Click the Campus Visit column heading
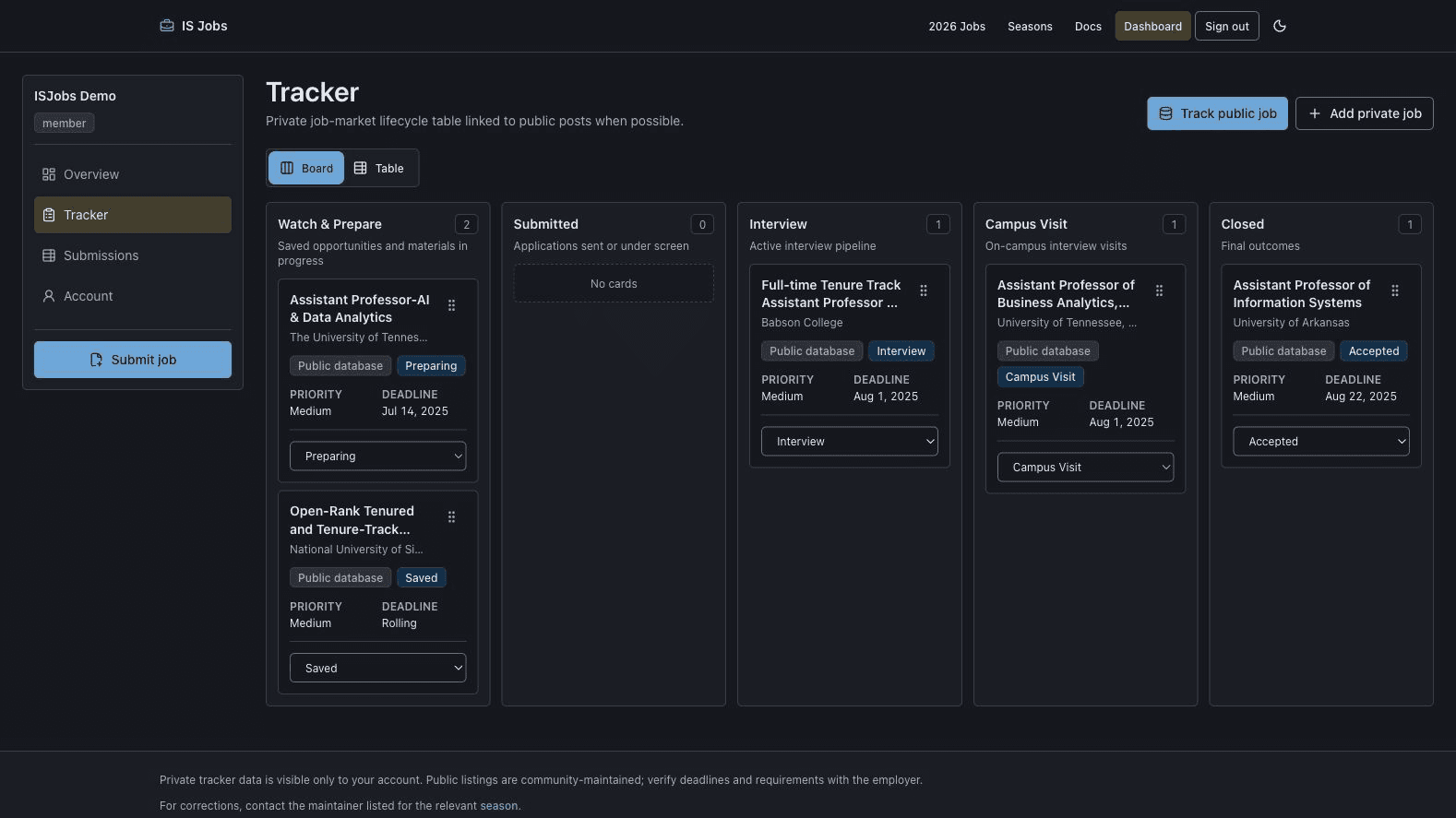The height and width of the screenshot is (818, 1456). click(1026, 224)
